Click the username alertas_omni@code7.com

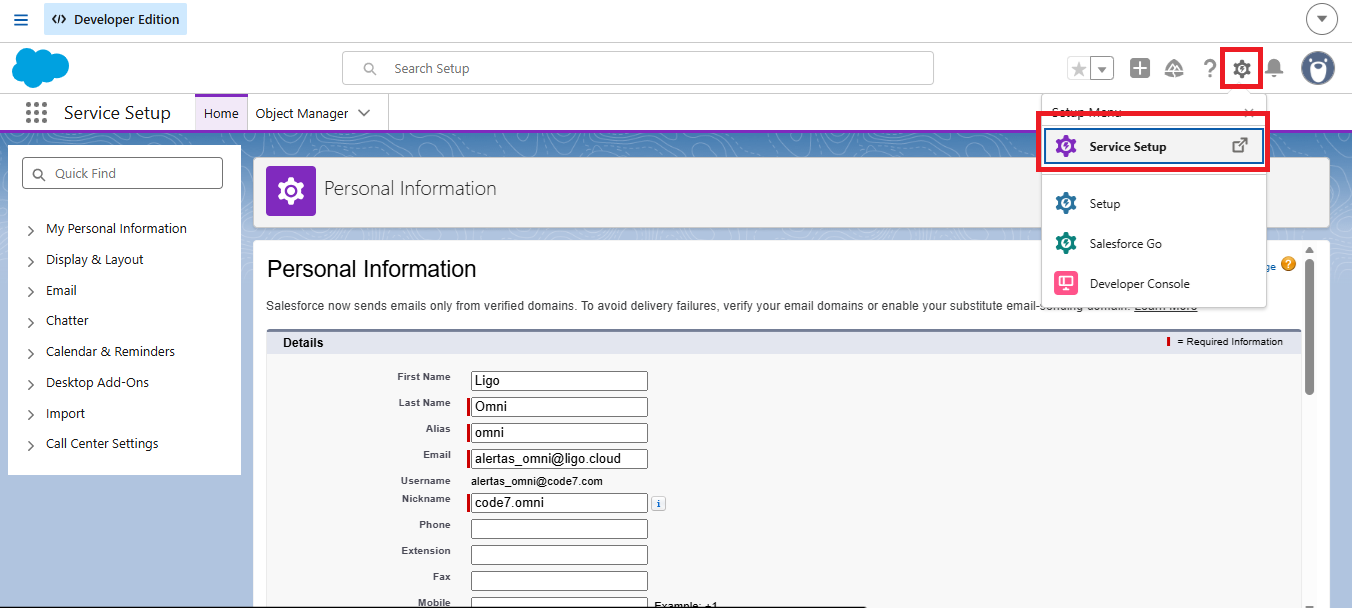point(537,481)
